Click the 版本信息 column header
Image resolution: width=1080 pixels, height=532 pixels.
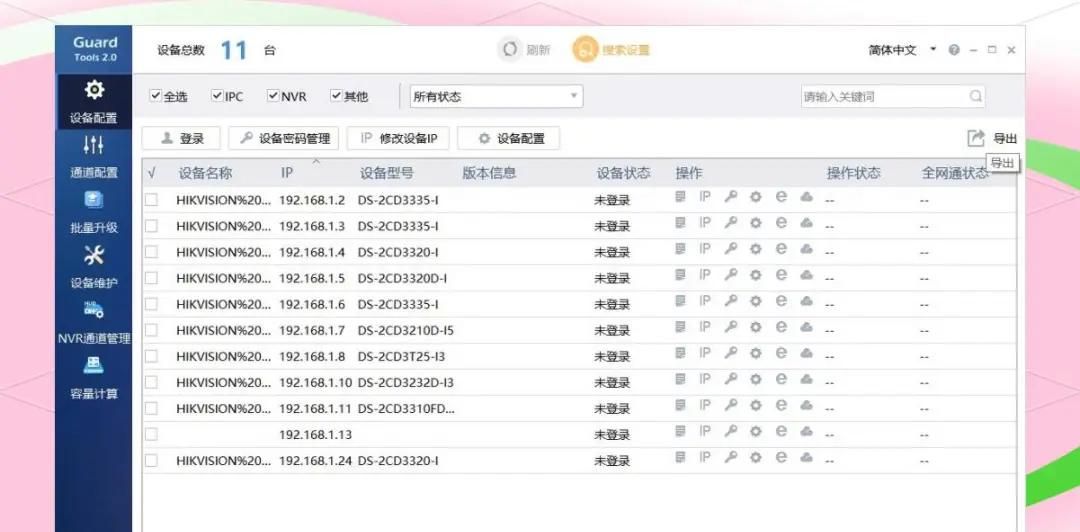[x=489, y=173]
